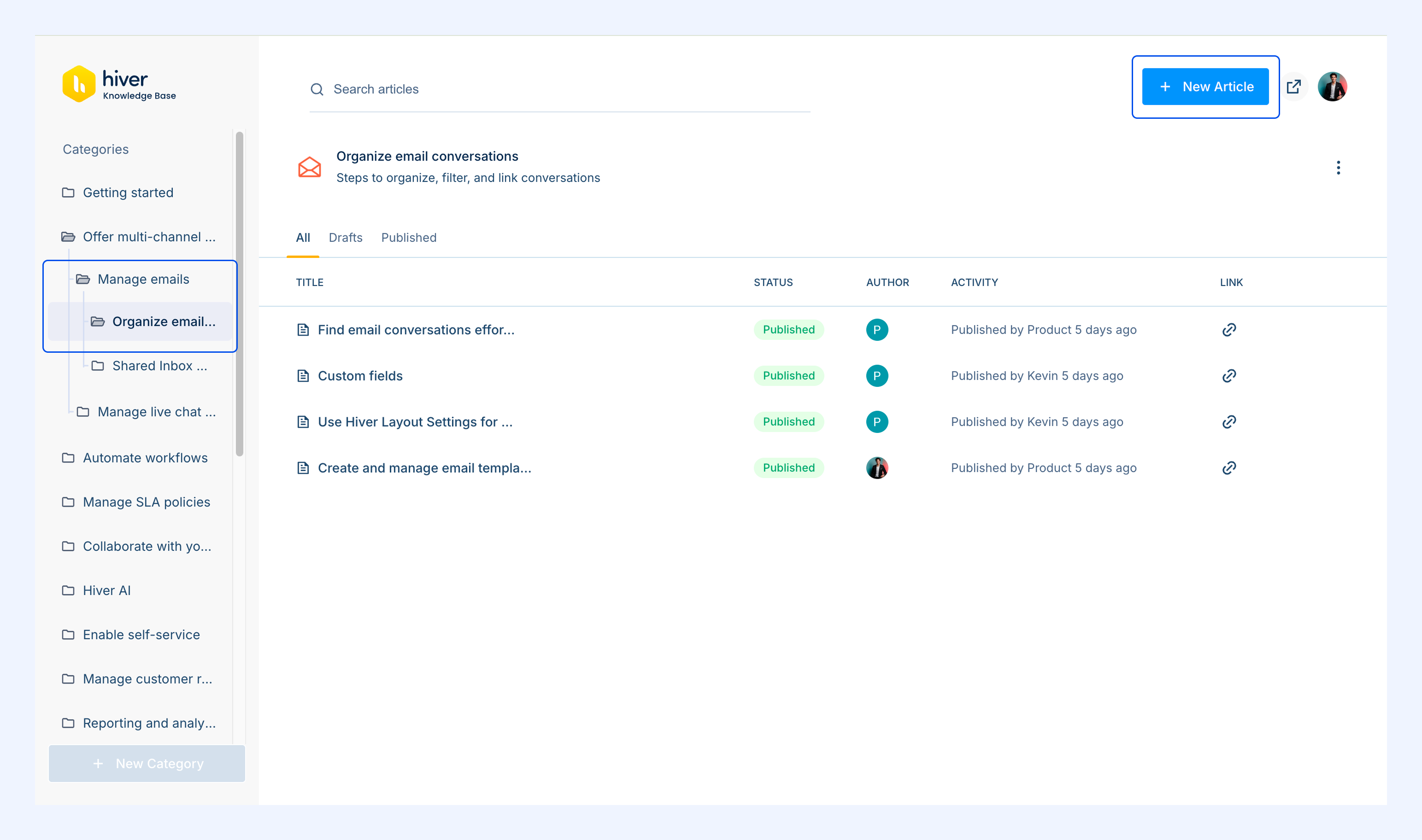Click the Reporting and analy... folder icon
Image resolution: width=1422 pixels, height=840 pixels.
(x=68, y=723)
